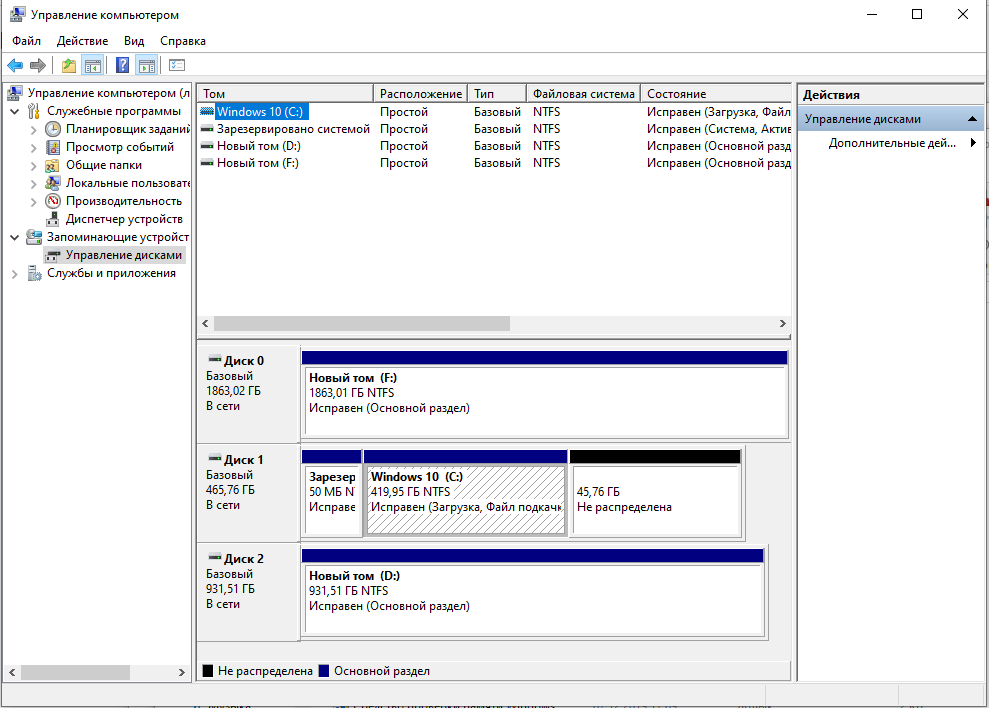This screenshot has height=708, width=989.
Task: Click the Up one level folder icon
Action: click(68, 66)
